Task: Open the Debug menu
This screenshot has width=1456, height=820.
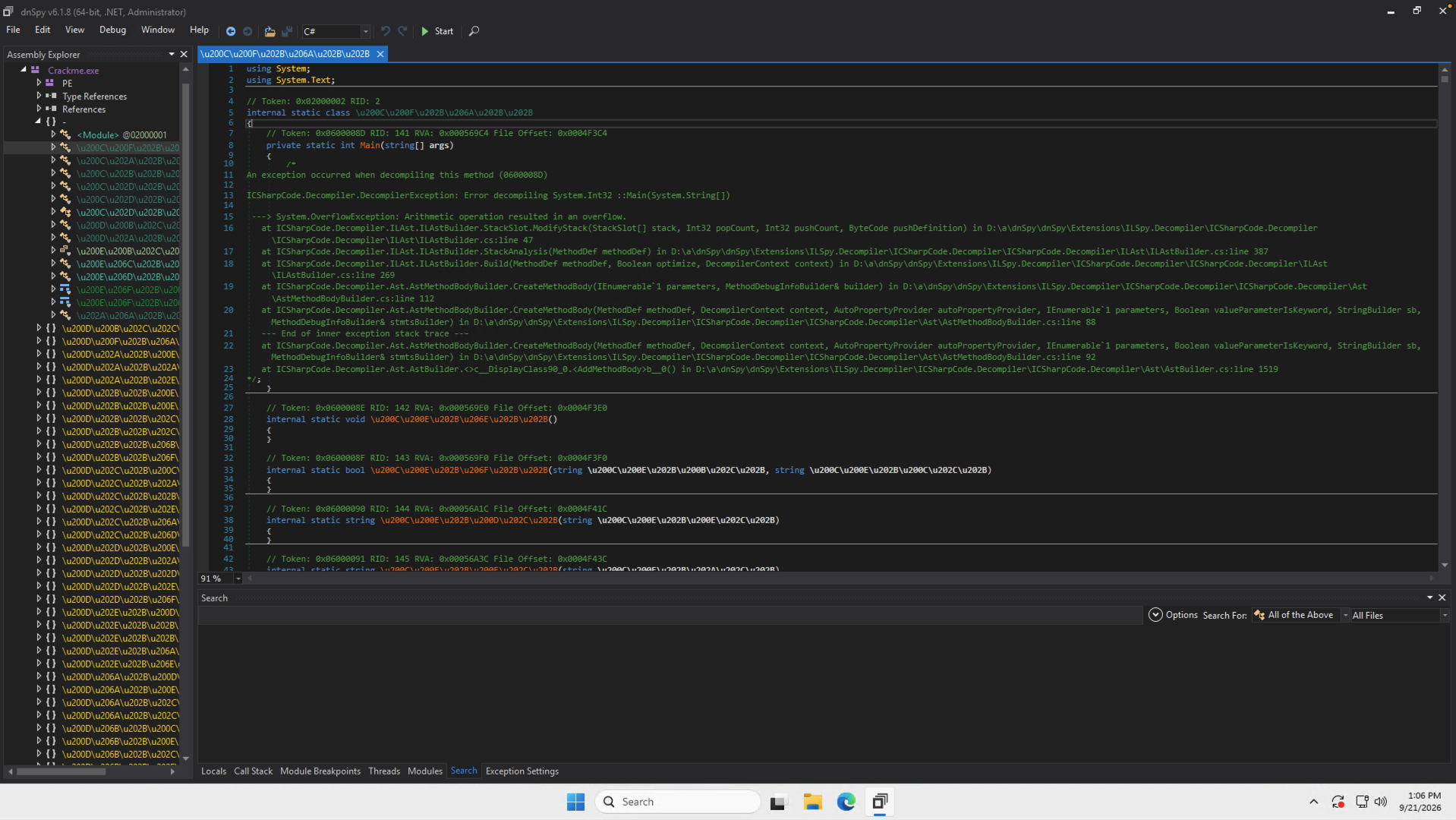Action: tap(112, 30)
